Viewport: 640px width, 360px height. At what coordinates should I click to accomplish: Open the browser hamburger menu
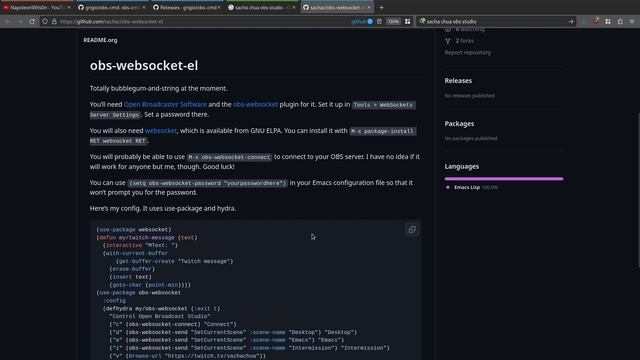pos(632,21)
